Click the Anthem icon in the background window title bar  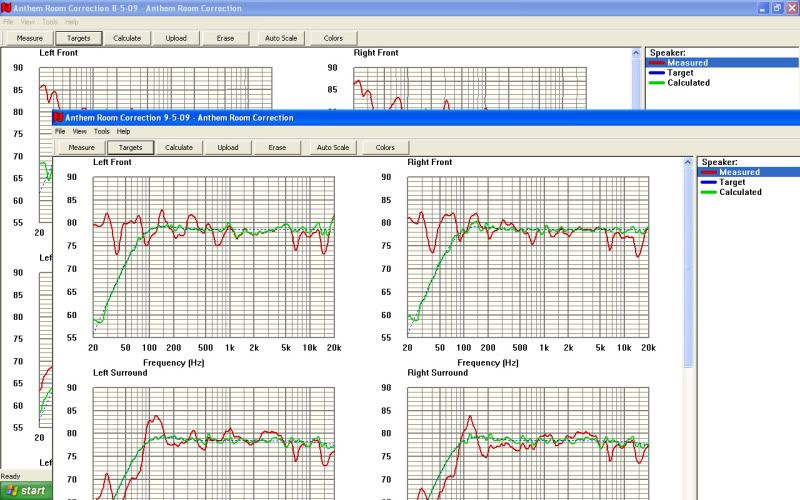[x=6, y=8]
